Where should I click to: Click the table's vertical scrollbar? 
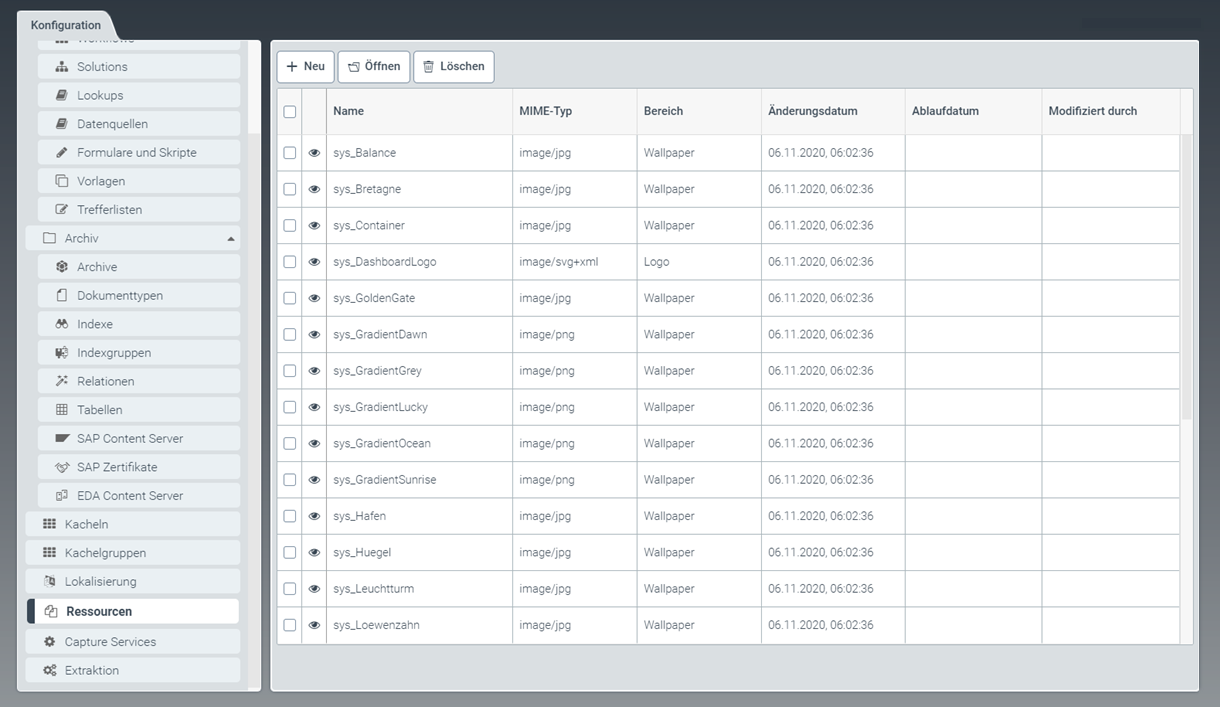click(x=1186, y=280)
